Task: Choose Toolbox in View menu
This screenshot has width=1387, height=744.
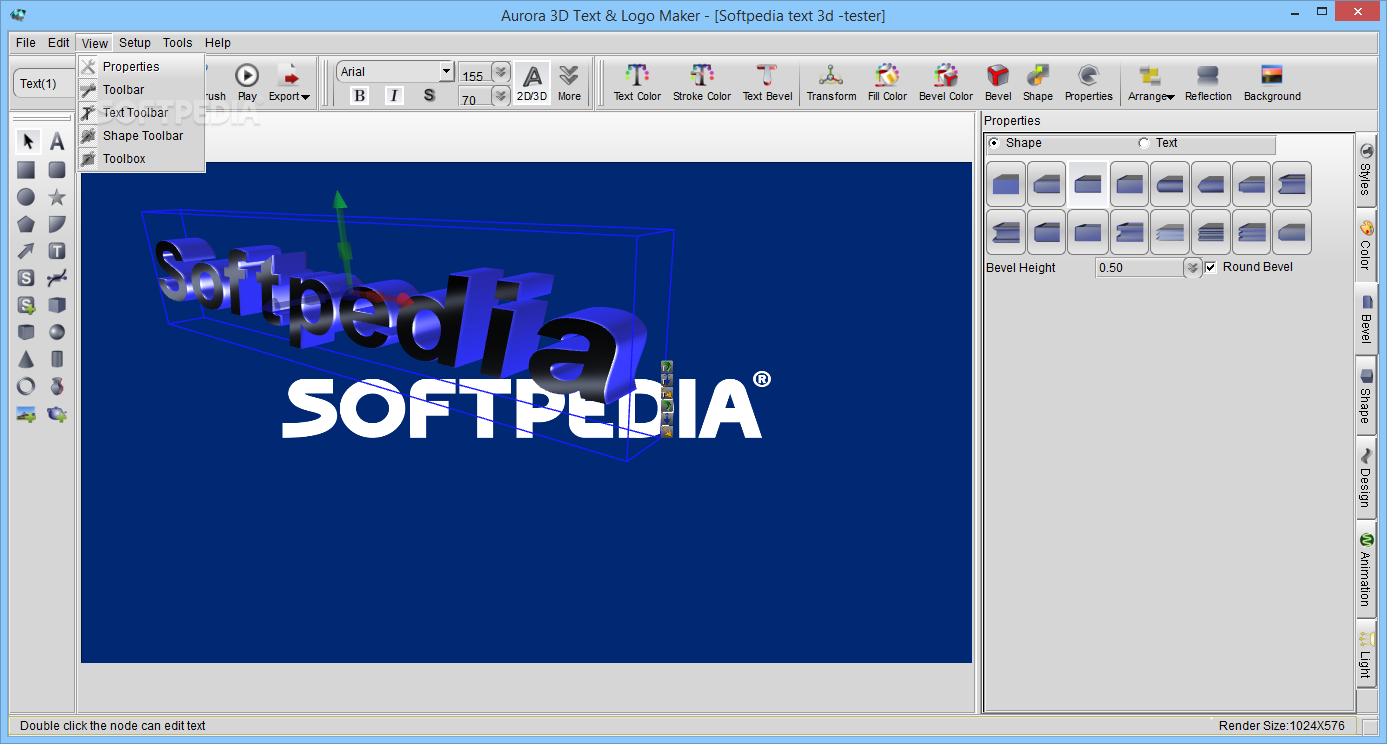Action: [141, 159]
